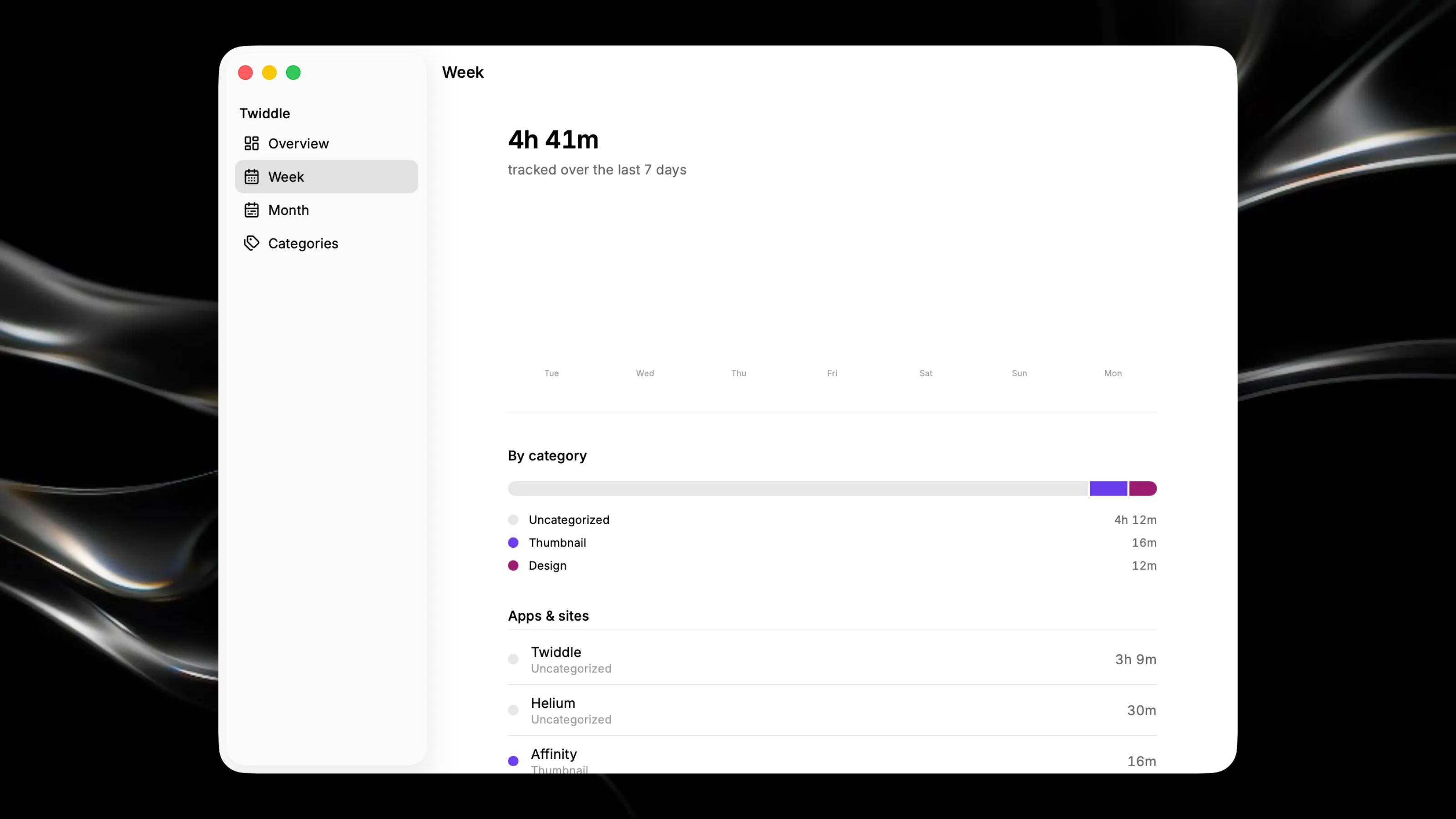Click the Sun chart axis label
Image resolution: width=1456 pixels, height=819 pixels.
coord(1019,373)
